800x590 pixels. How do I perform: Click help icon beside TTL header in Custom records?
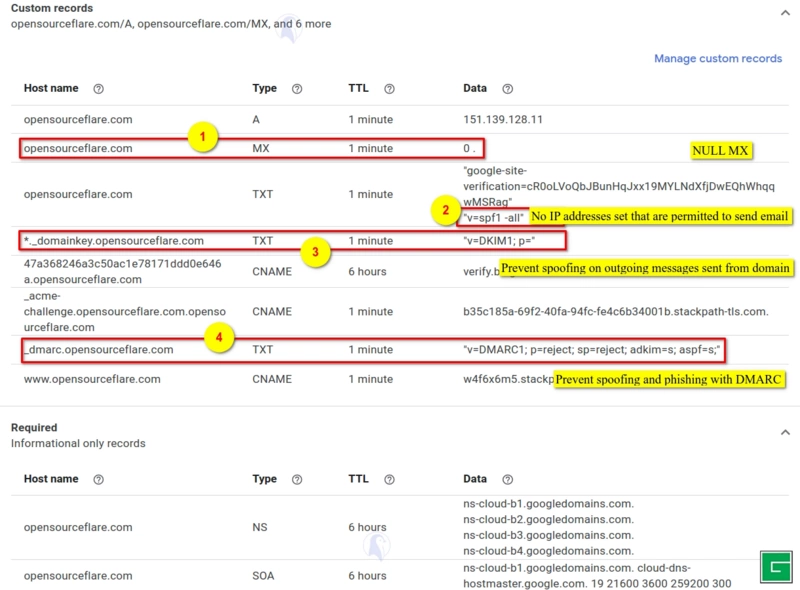(389, 89)
